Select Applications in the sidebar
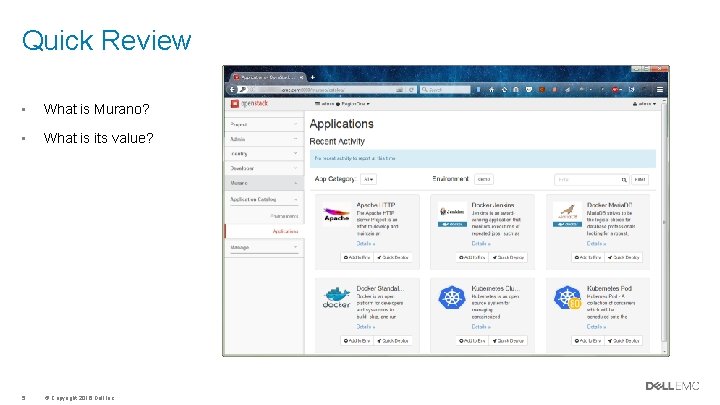Viewport: 720px width, 405px height. (285, 231)
